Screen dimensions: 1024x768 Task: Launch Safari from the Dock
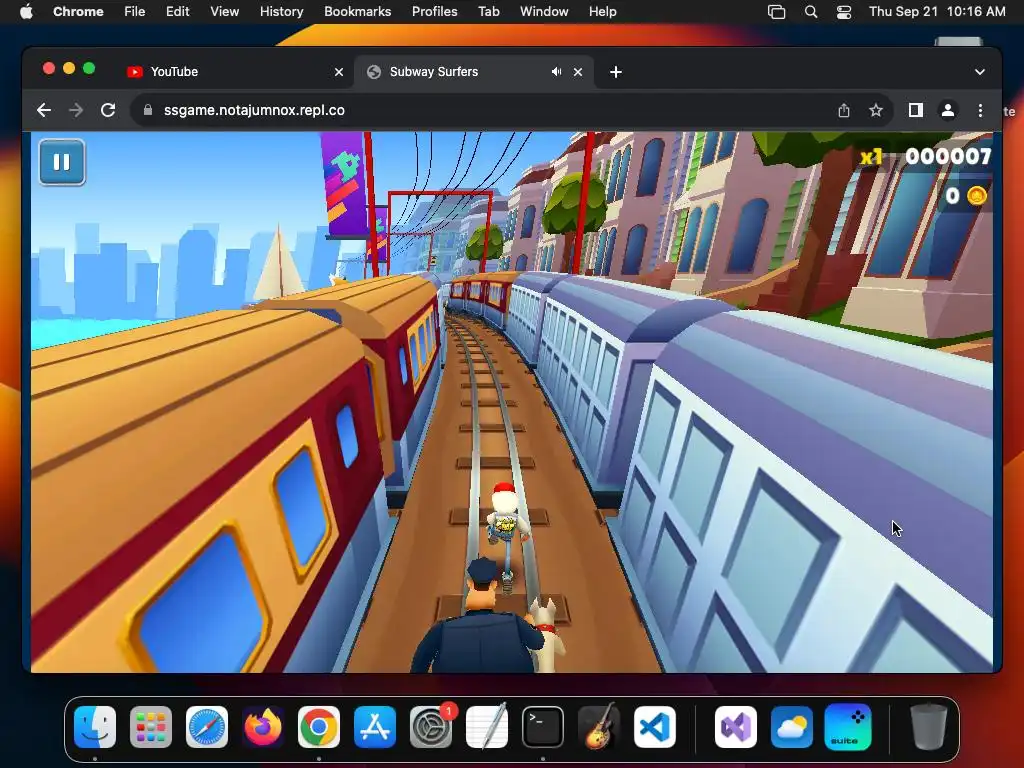(207, 726)
